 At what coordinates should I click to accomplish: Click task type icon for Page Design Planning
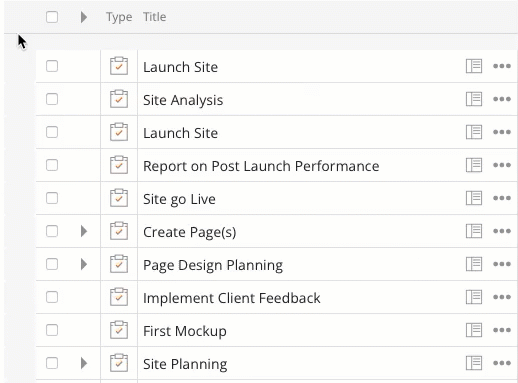119,264
